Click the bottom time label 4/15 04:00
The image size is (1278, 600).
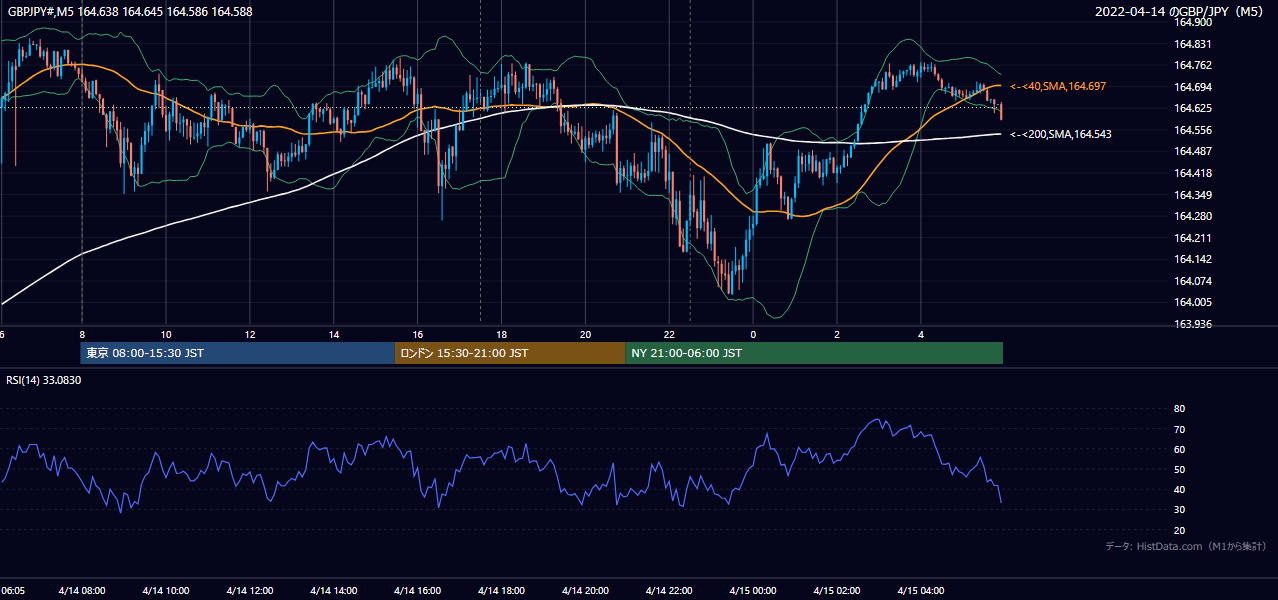[x=921, y=591]
